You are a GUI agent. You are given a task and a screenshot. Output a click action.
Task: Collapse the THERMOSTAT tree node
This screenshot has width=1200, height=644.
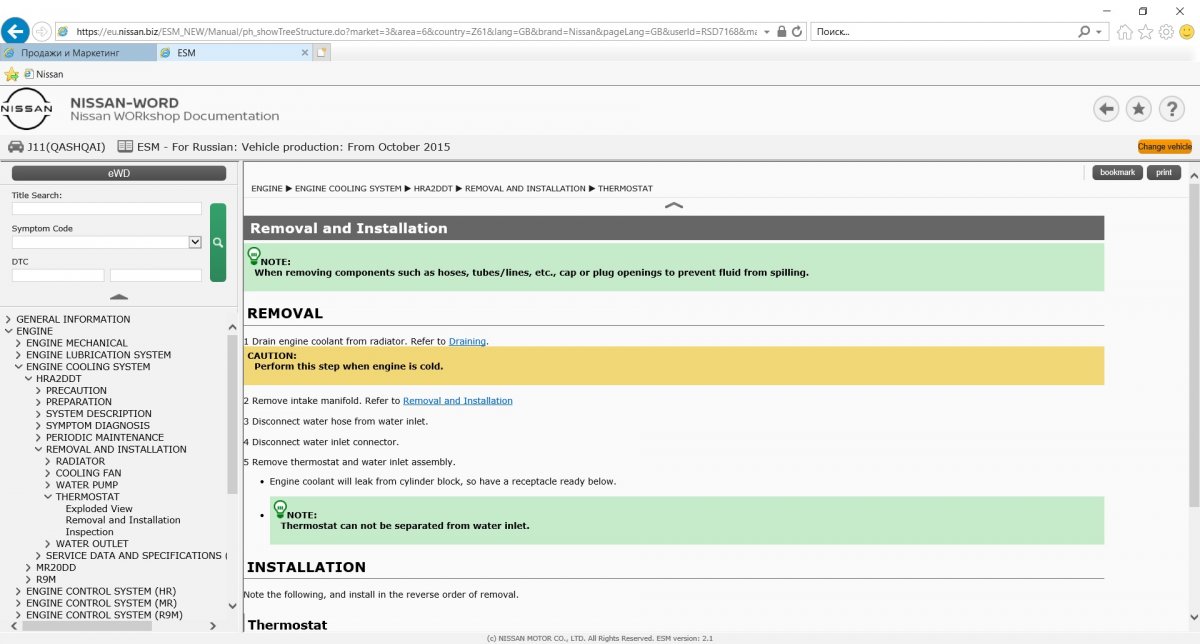(49, 497)
